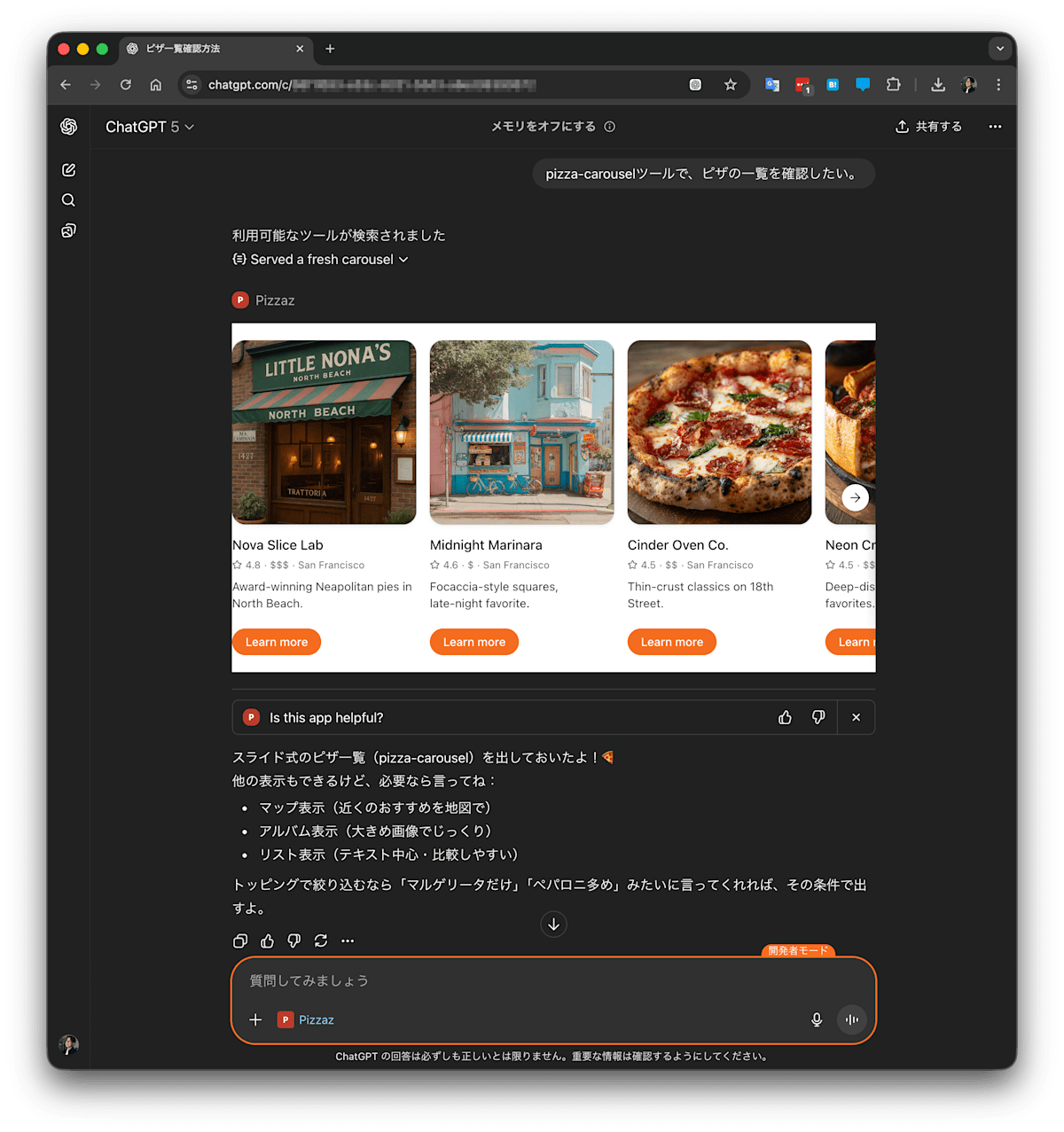Click Learn more for Midnight Marinara
This screenshot has height=1132, width=1064.
pyautogui.click(x=474, y=642)
